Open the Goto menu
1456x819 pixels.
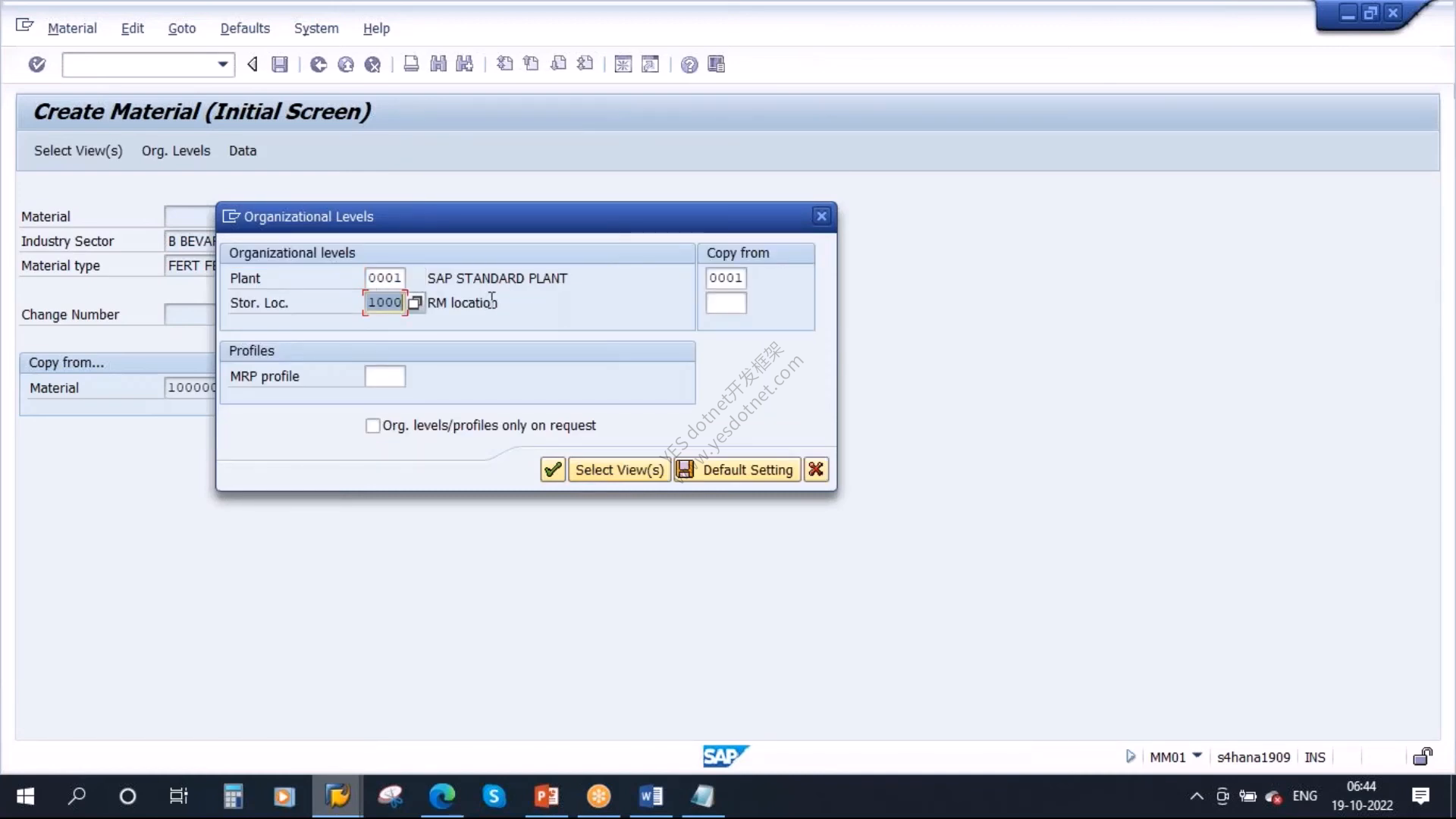pos(182,28)
